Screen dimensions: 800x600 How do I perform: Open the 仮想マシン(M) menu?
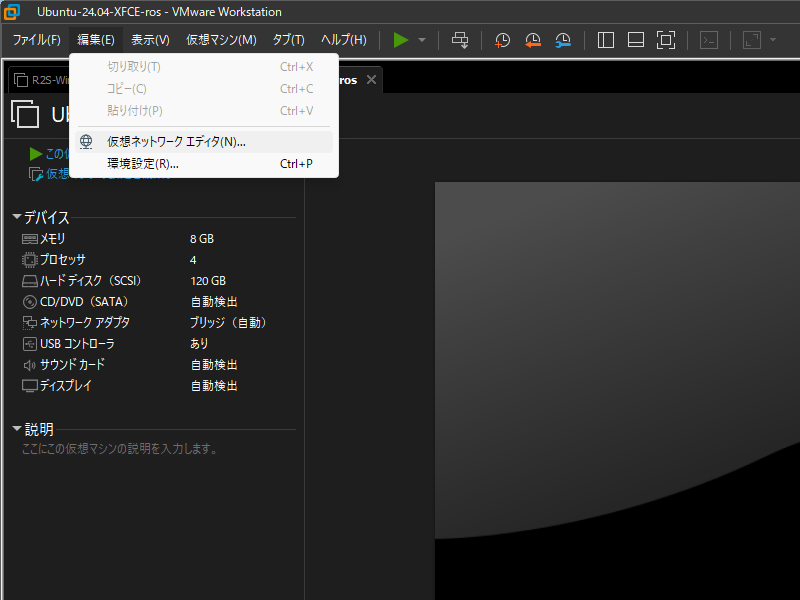pyautogui.click(x=221, y=40)
